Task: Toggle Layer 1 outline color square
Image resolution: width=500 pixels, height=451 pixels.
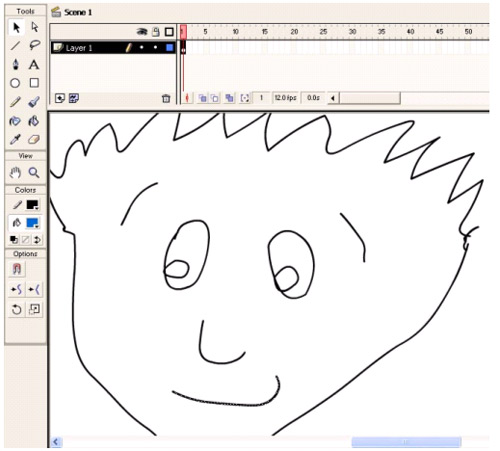Action: click(170, 48)
